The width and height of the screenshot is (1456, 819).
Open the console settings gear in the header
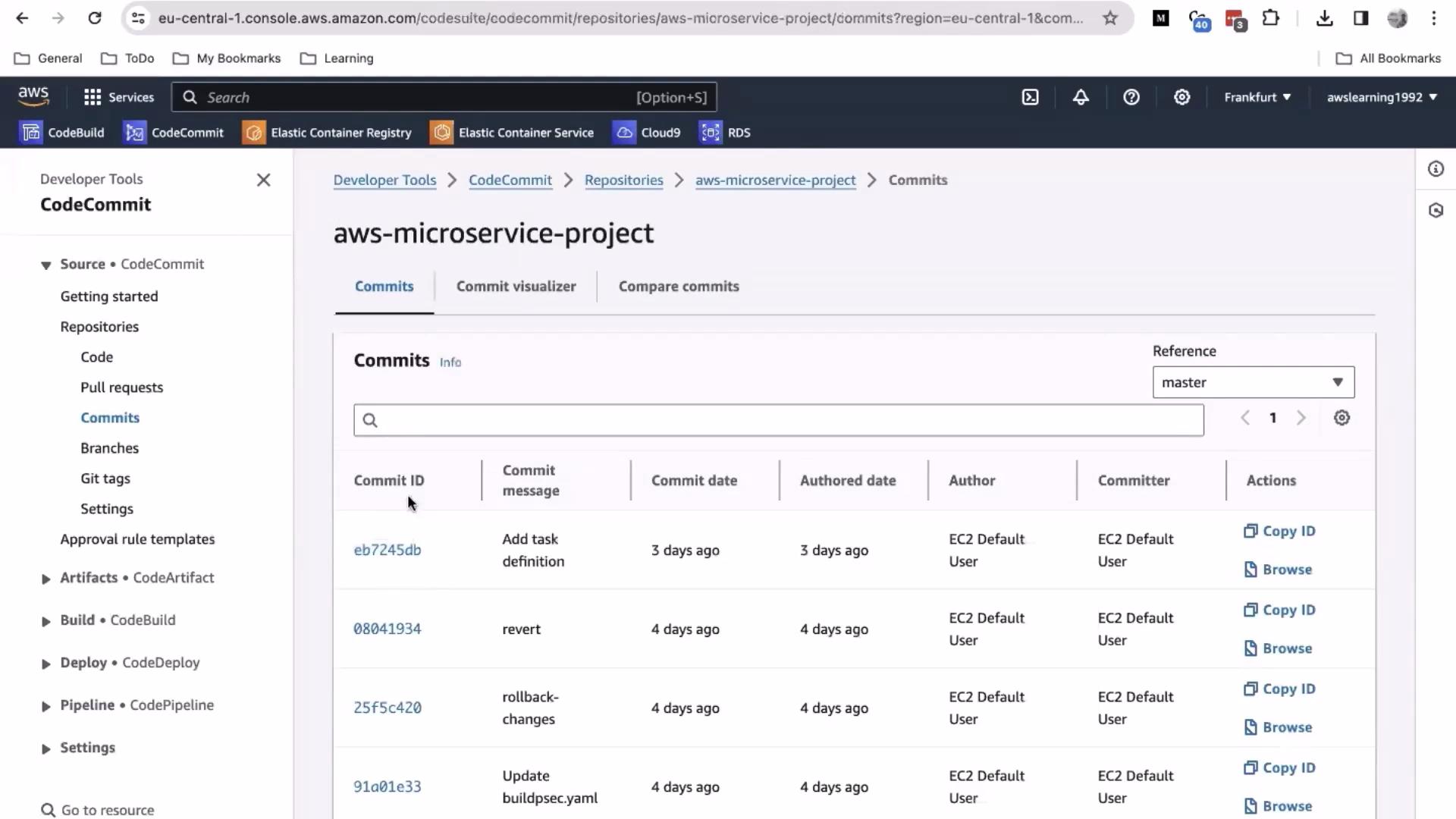point(1181,97)
